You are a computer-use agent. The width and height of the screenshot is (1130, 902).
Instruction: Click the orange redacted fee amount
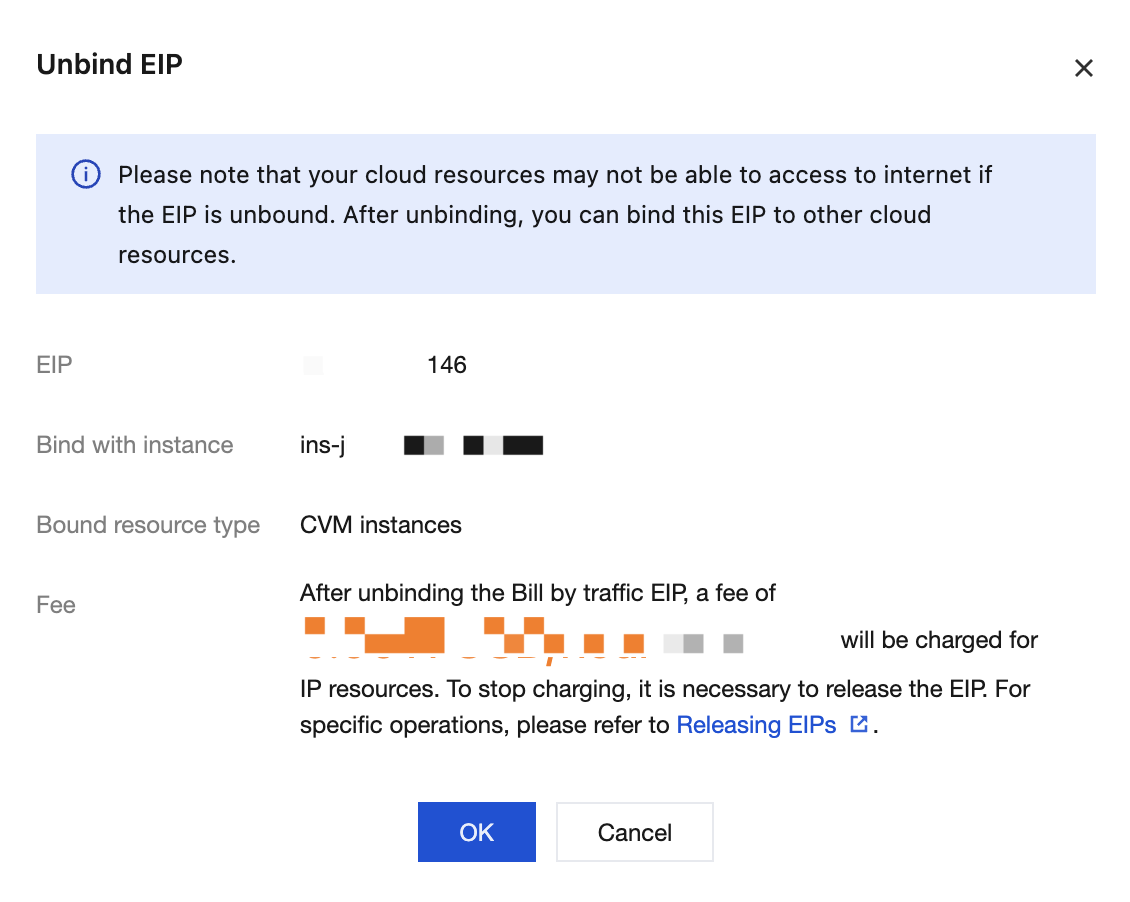tap(474, 639)
